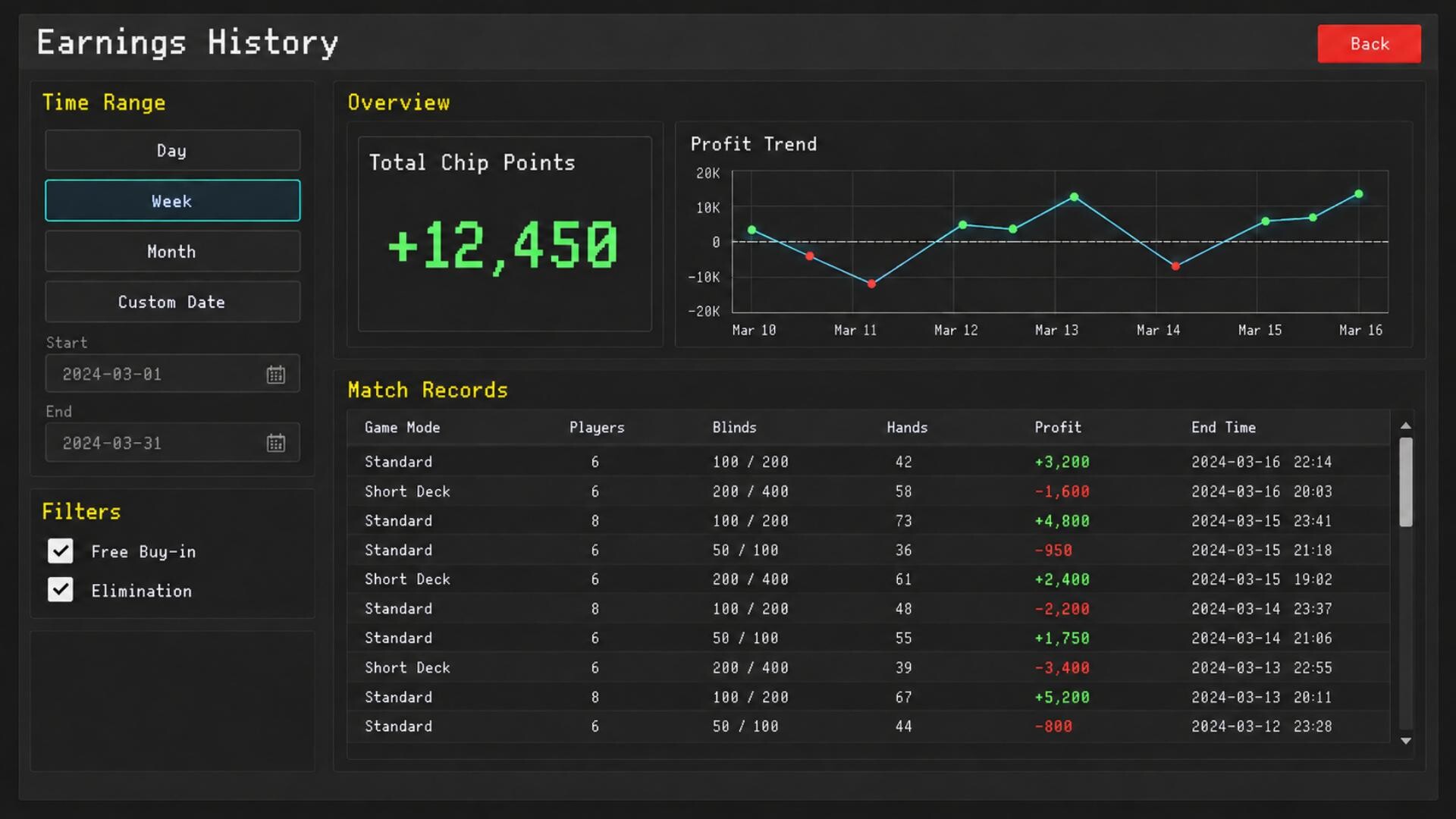Click the End date field 2024-03-31

pyautogui.click(x=173, y=443)
